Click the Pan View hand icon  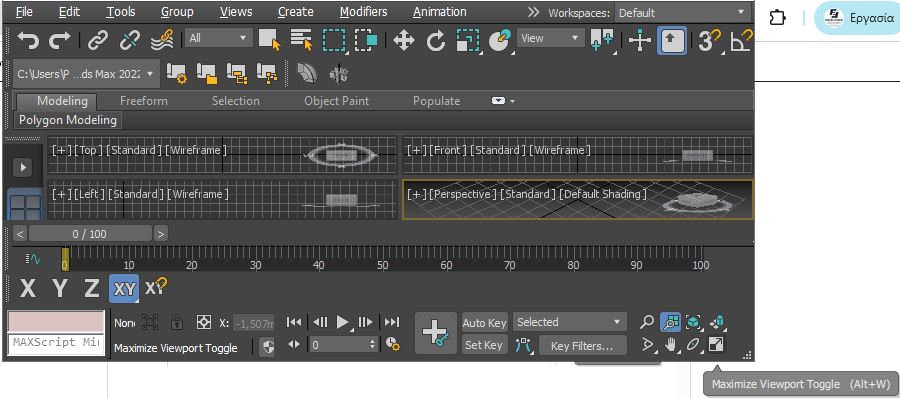point(670,345)
